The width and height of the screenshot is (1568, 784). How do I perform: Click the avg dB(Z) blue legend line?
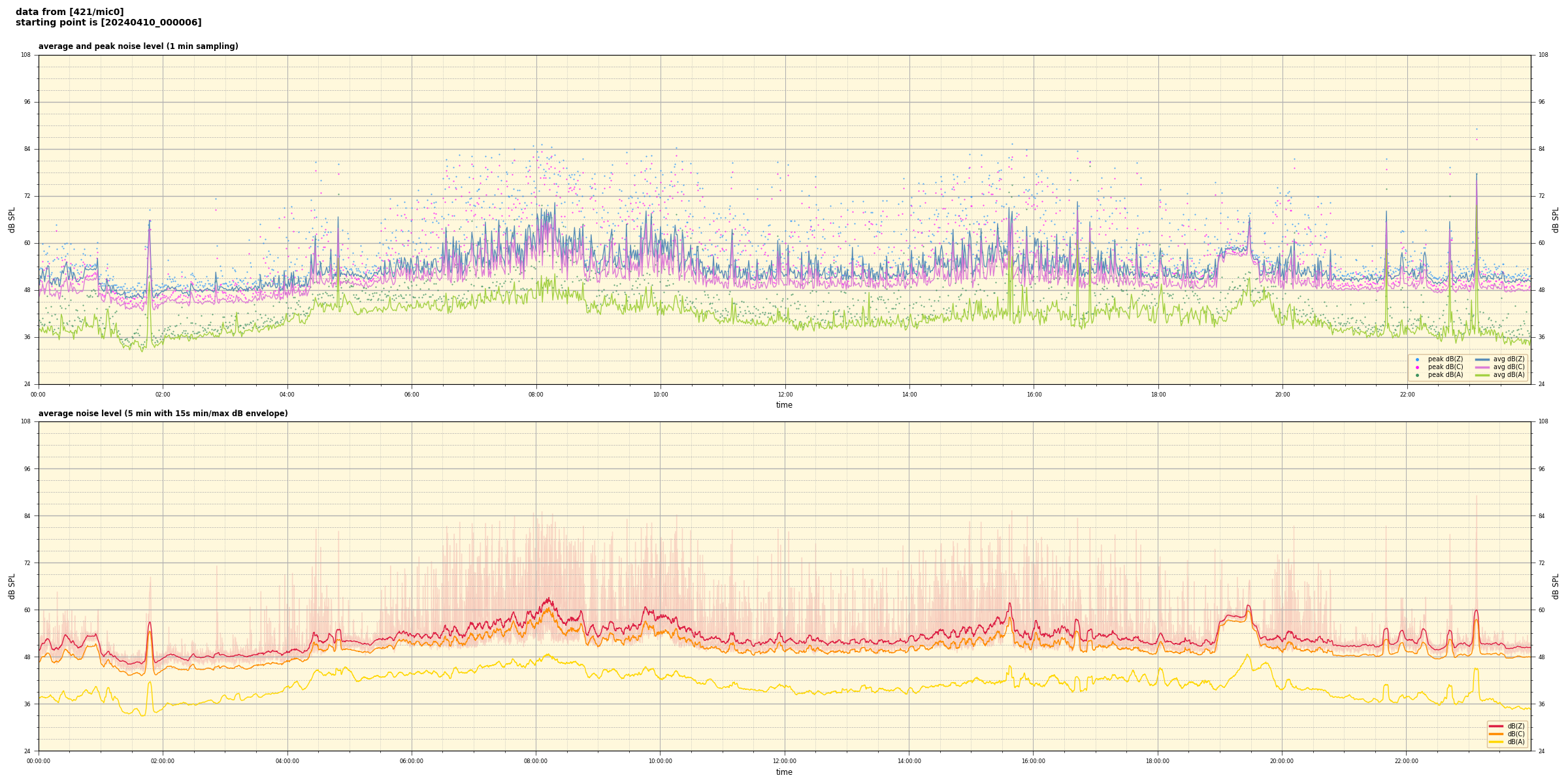(1482, 359)
